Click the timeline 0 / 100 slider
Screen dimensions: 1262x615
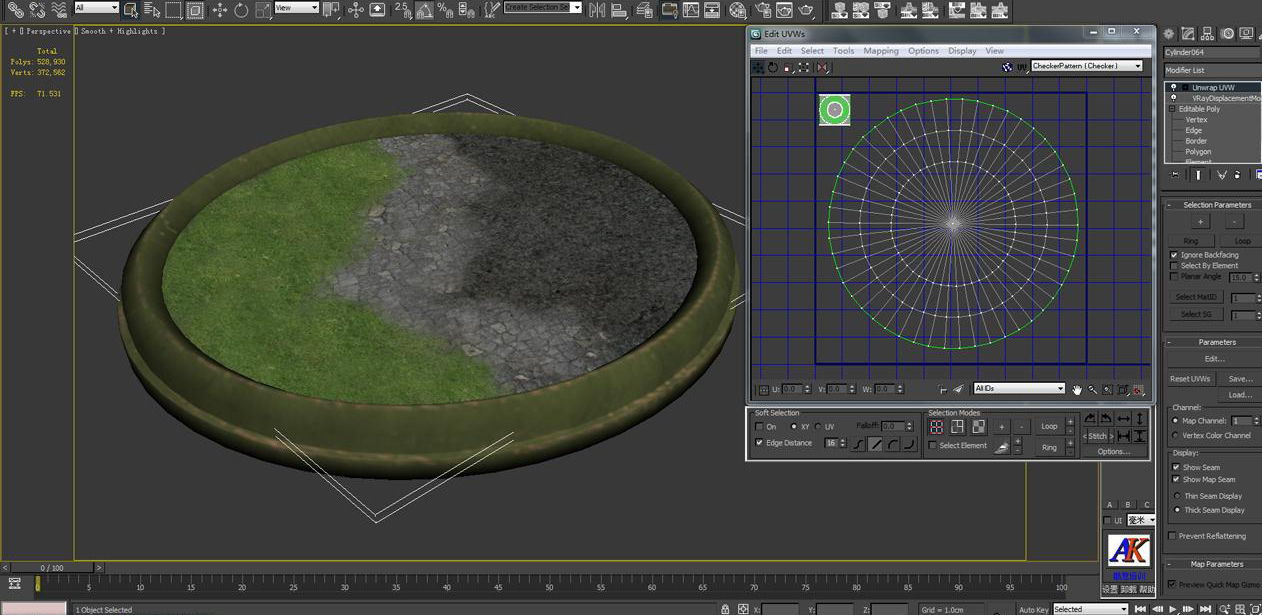click(x=52, y=568)
